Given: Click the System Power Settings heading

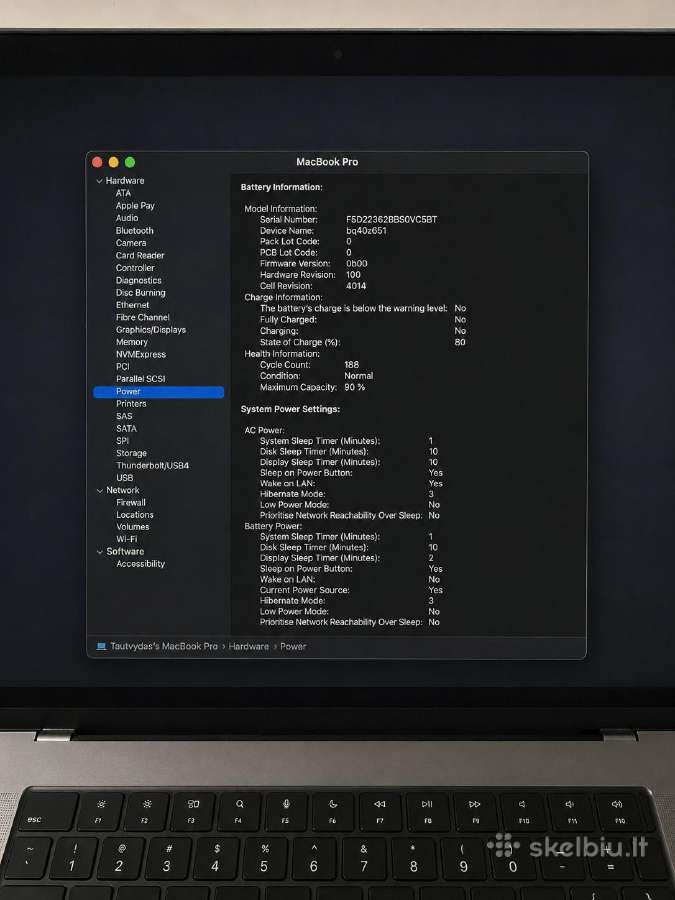Looking at the screenshot, I should (290, 409).
